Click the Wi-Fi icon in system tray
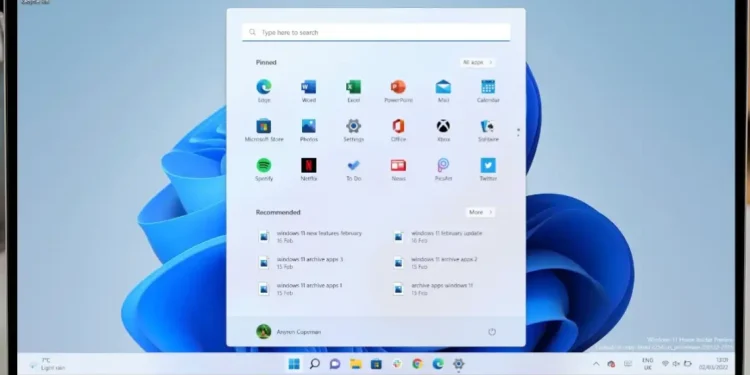 665,364
